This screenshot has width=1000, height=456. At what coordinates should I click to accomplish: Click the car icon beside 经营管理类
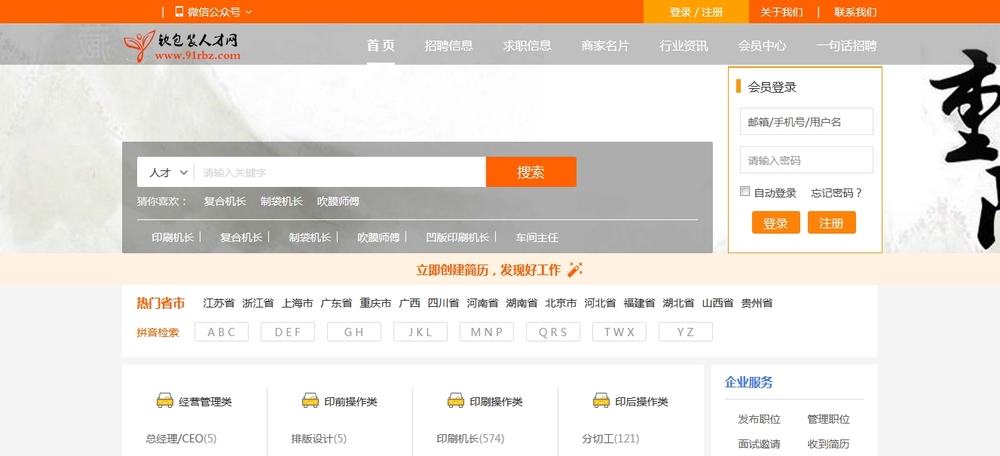pos(165,401)
